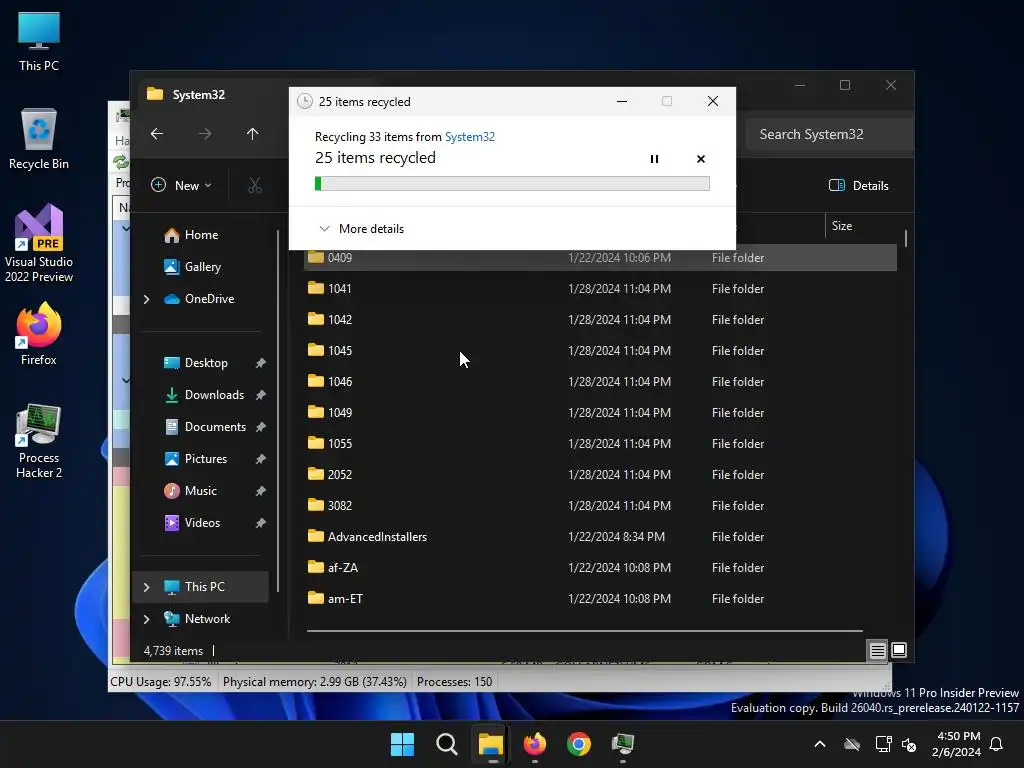Viewport: 1024px width, 768px height.
Task: Select OneDrive in navigation pane
Action: coord(199,299)
